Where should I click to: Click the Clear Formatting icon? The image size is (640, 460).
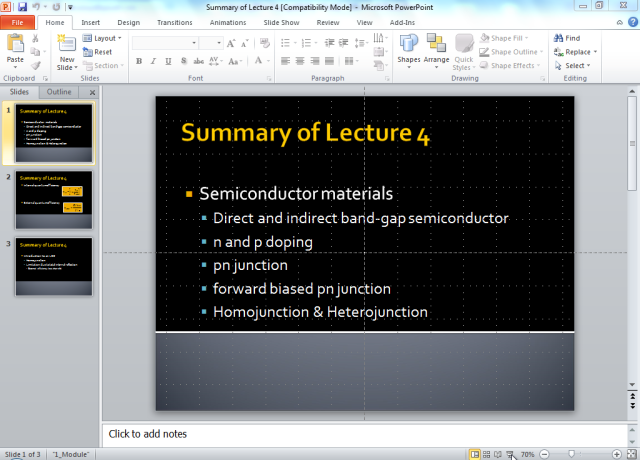pos(264,43)
